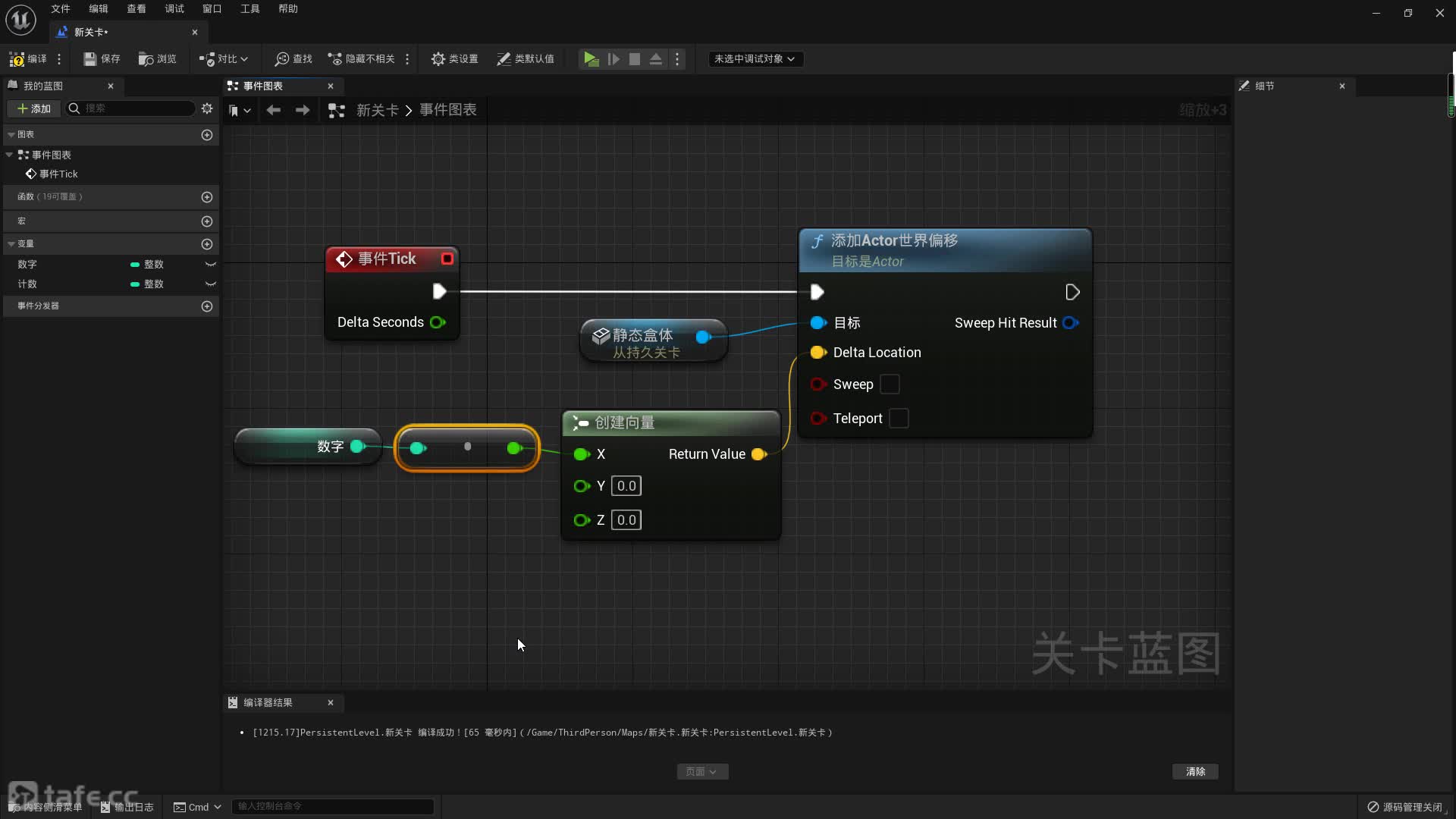Collapse the 变量 section
The height and width of the screenshot is (819, 1456).
pyautogui.click(x=11, y=244)
